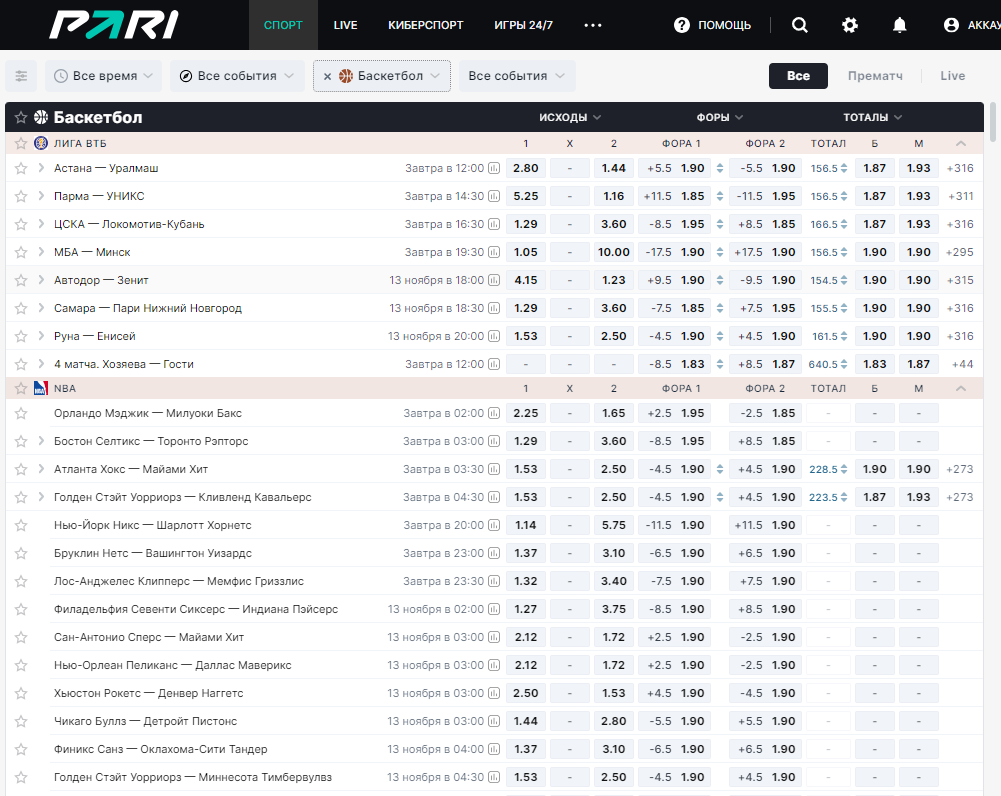The width and height of the screenshot is (1001, 796).
Task: Star the Нью-Йорк Никс — Шарлотт Хорнетс match
Action: pyautogui.click(x=21, y=525)
